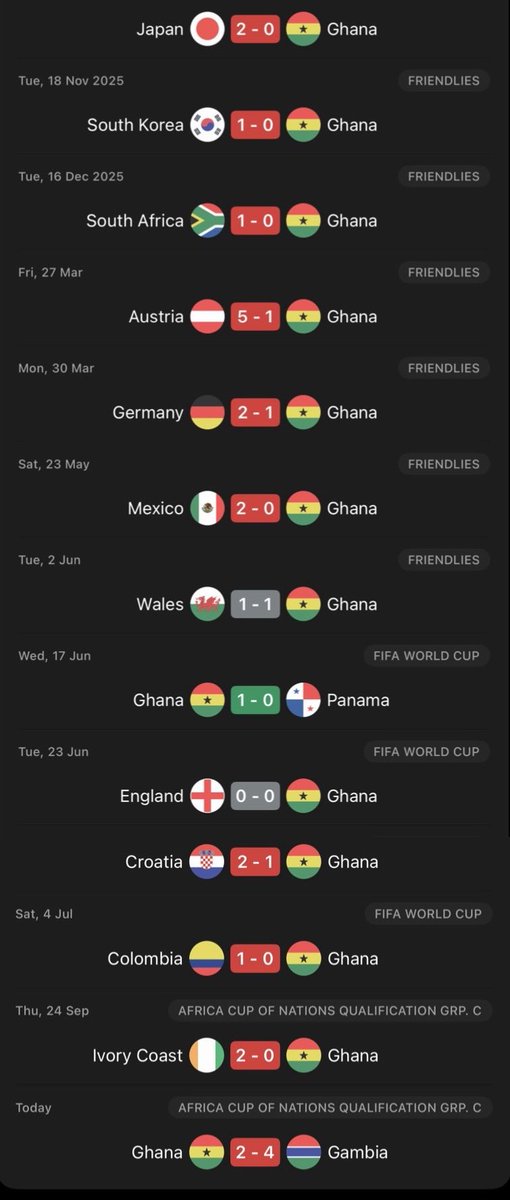510x1200 pixels.
Task: Tap the England flag icon
Action: click(207, 796)
